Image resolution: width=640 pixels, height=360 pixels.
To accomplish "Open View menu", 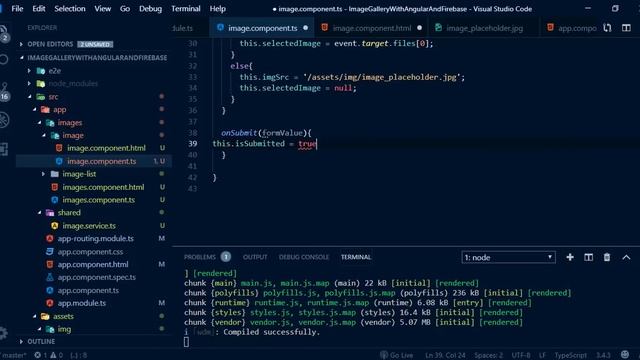I will (x=102, y=9).
